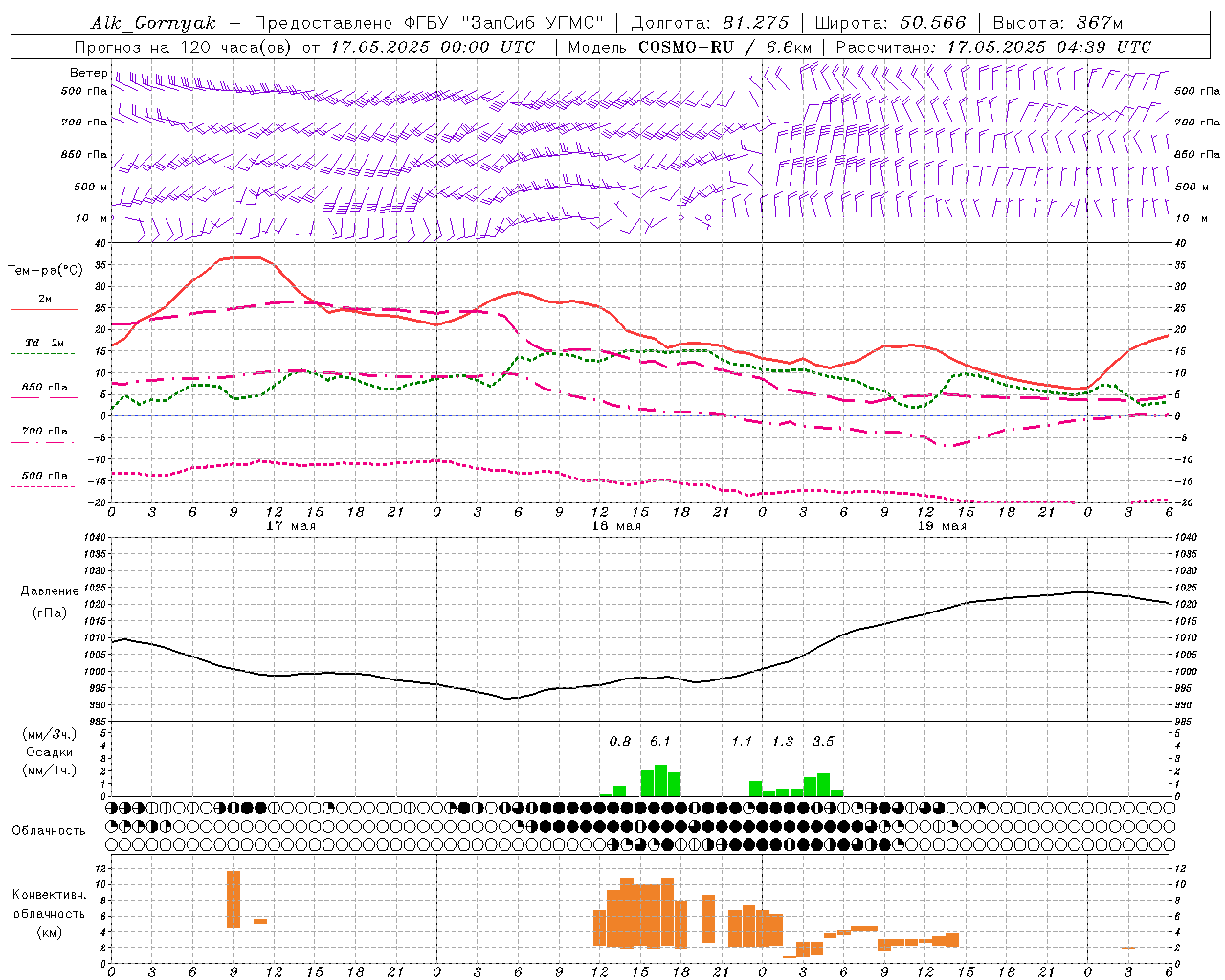Screen dimensions: 1225x980
Task: Click the Ветер panel label
Action: click(x=88, y=73)
